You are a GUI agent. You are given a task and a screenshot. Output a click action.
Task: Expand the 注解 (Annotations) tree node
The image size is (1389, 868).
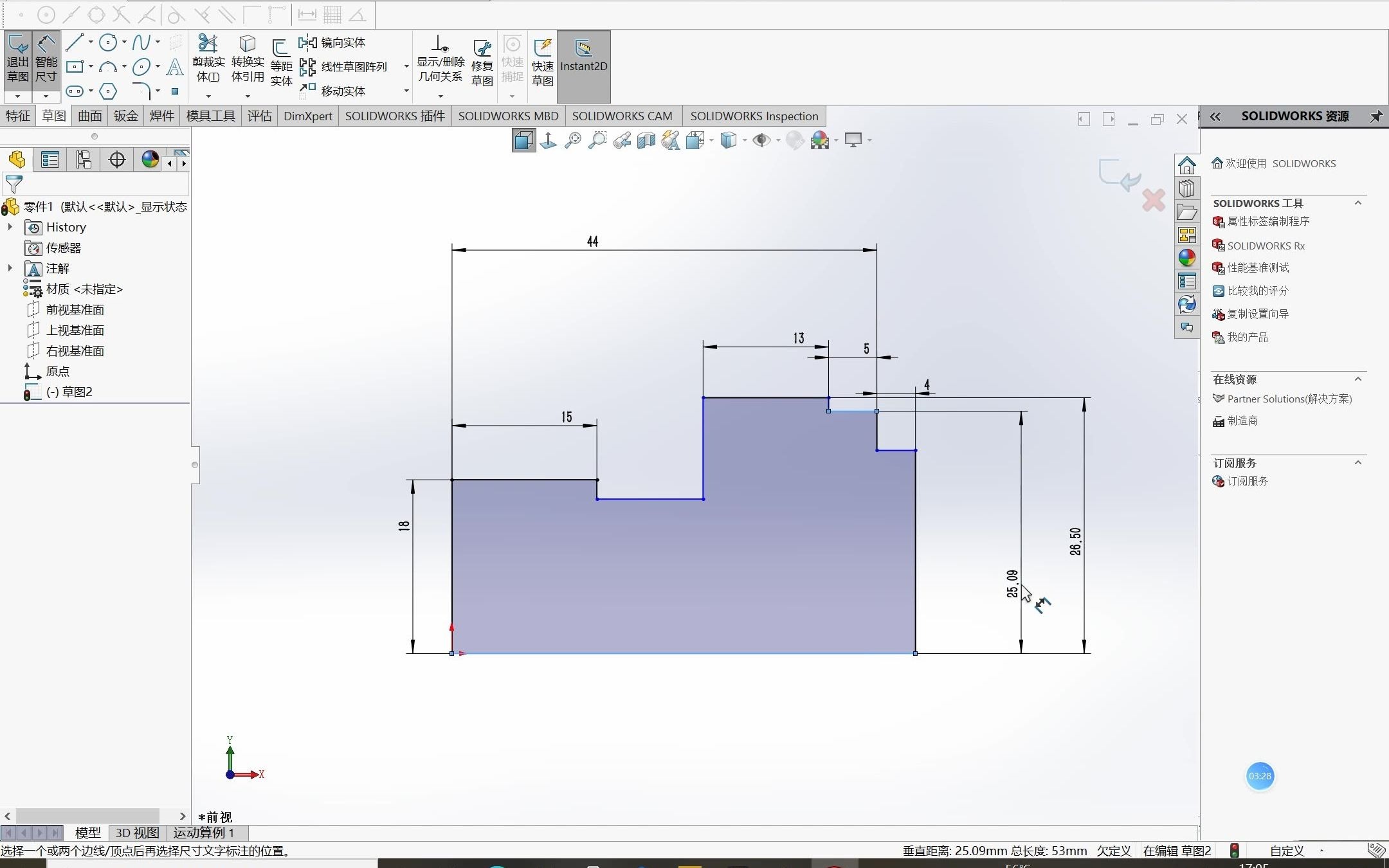(x=10, y=268)
